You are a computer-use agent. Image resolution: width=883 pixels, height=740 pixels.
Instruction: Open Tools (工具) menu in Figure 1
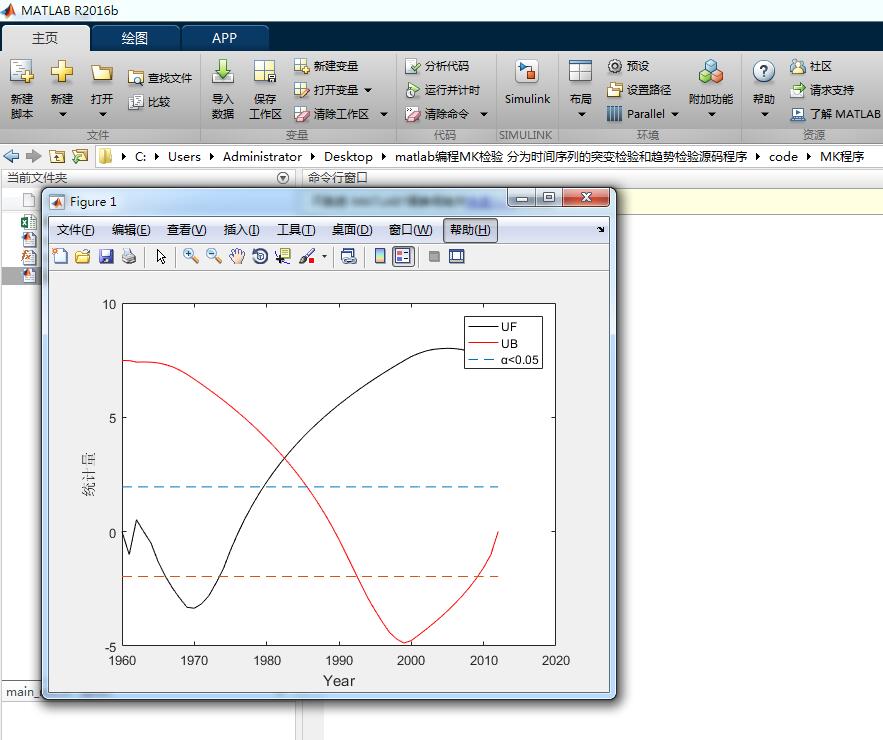[x=296, y=230]
